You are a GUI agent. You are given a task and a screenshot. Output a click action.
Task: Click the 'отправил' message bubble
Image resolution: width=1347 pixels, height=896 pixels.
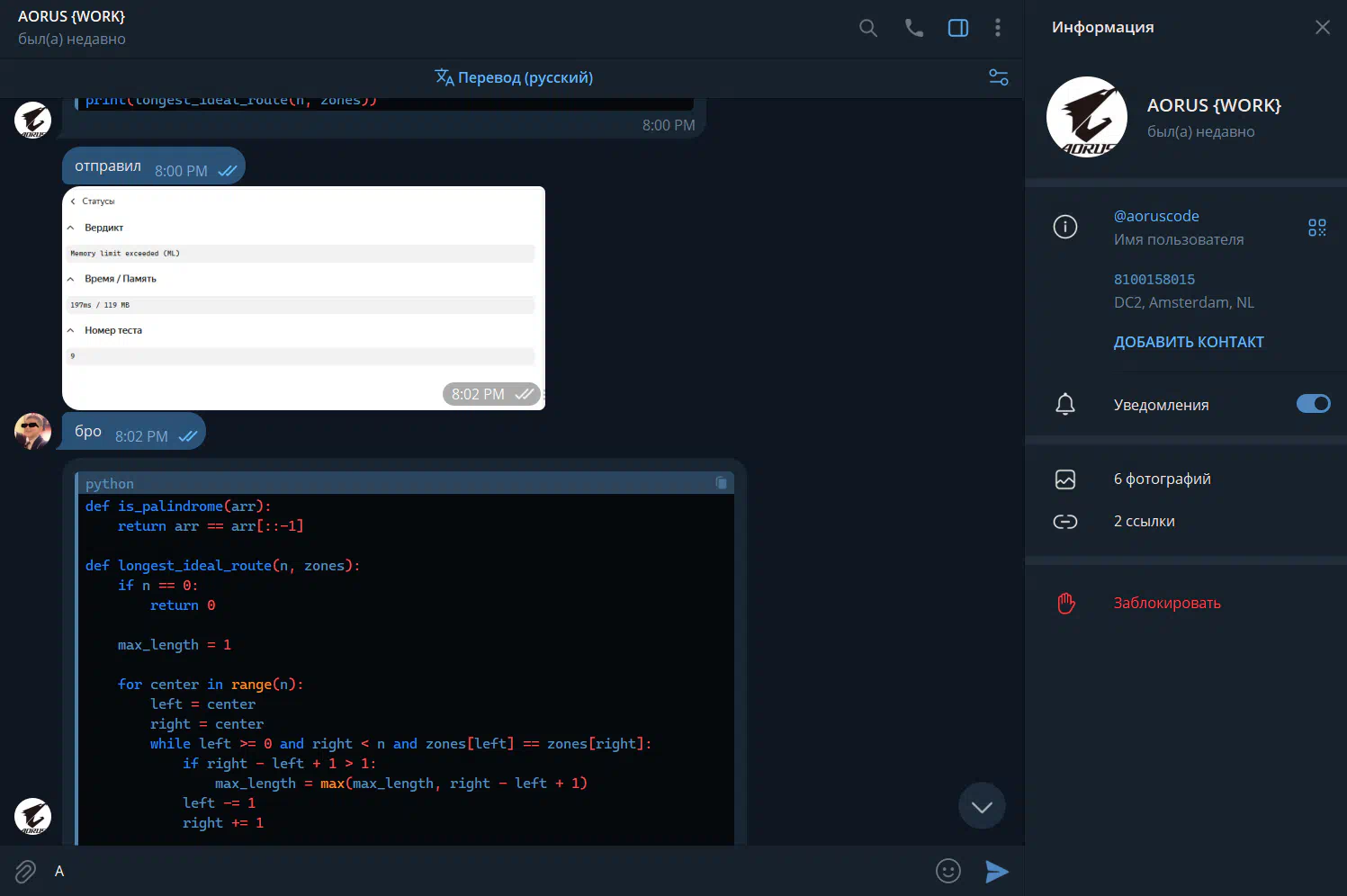pyautogui.click(x=153, y=166)
